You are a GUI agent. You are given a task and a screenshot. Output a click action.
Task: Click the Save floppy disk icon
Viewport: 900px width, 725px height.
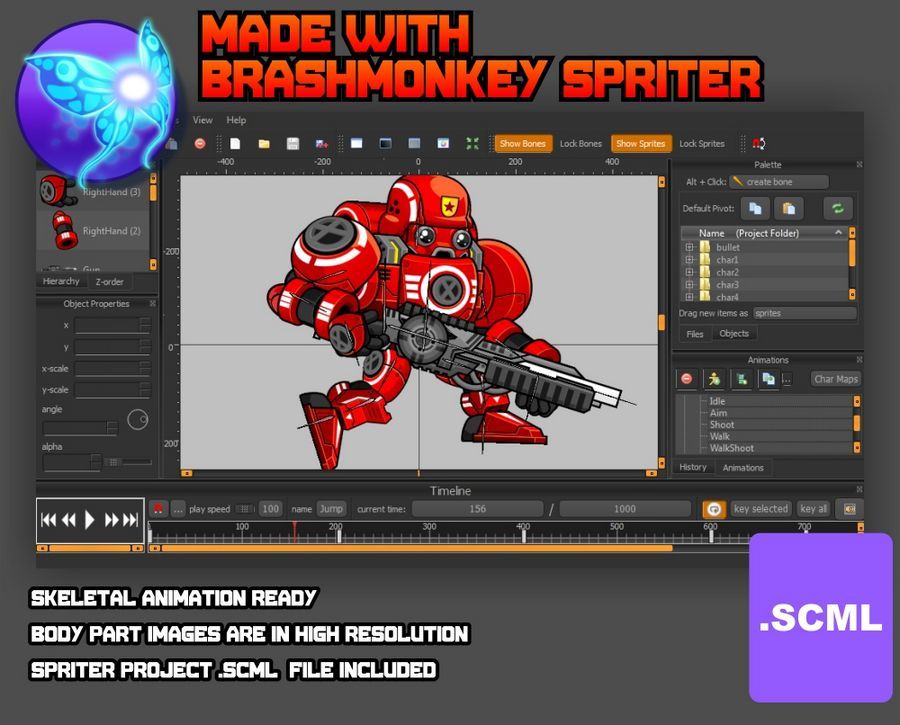coord(292,144)
